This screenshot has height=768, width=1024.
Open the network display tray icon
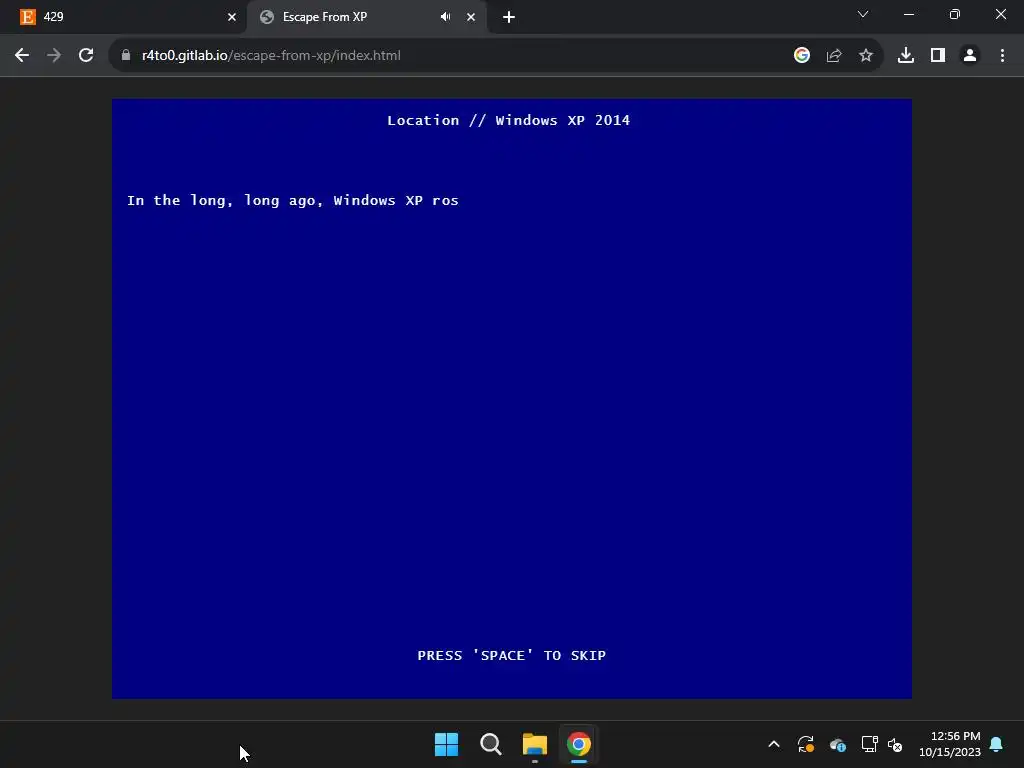coord(869,744)
